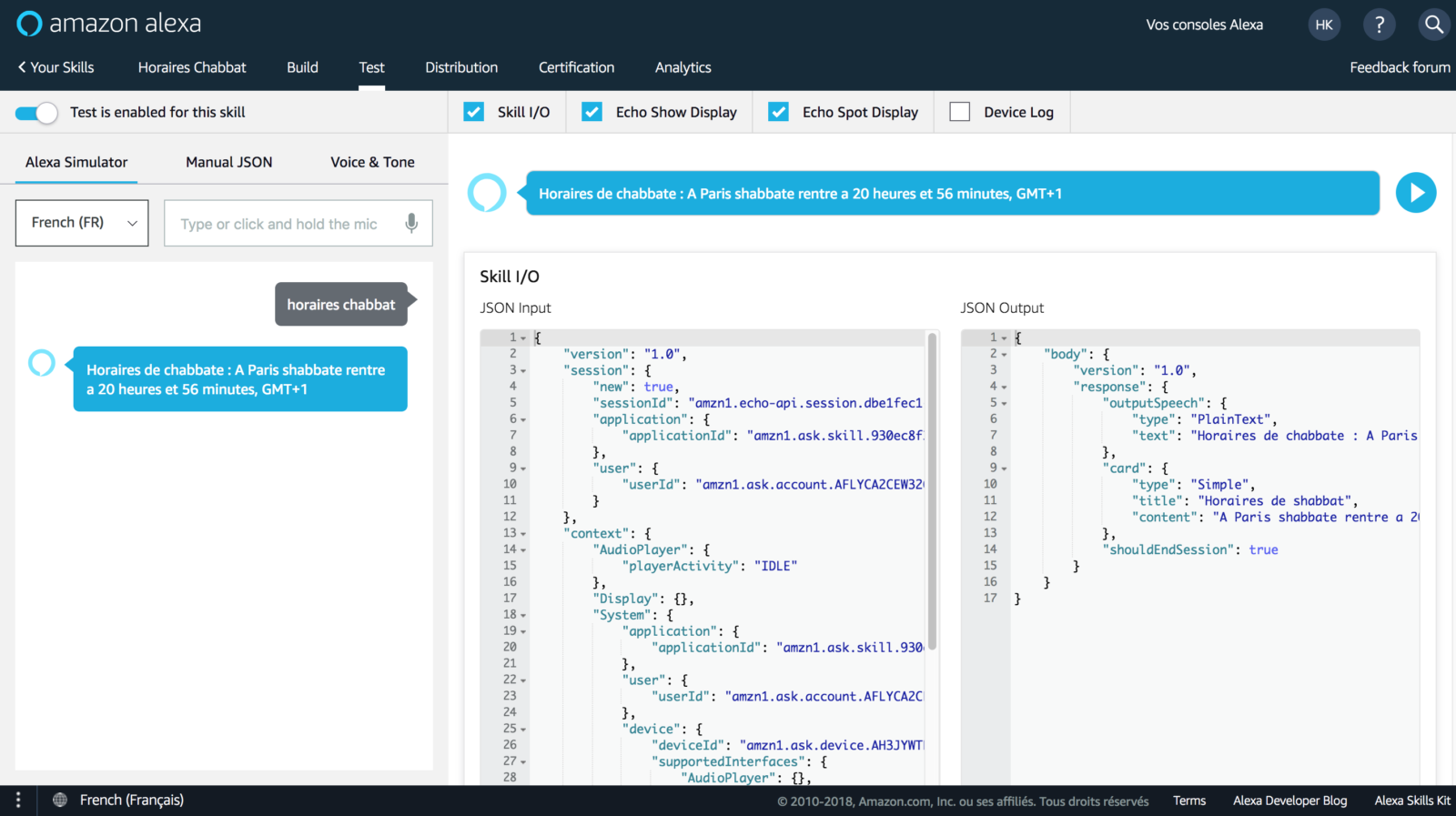Select the Test tab
The height and width of the screenshot is (816, 1456).
371,67
